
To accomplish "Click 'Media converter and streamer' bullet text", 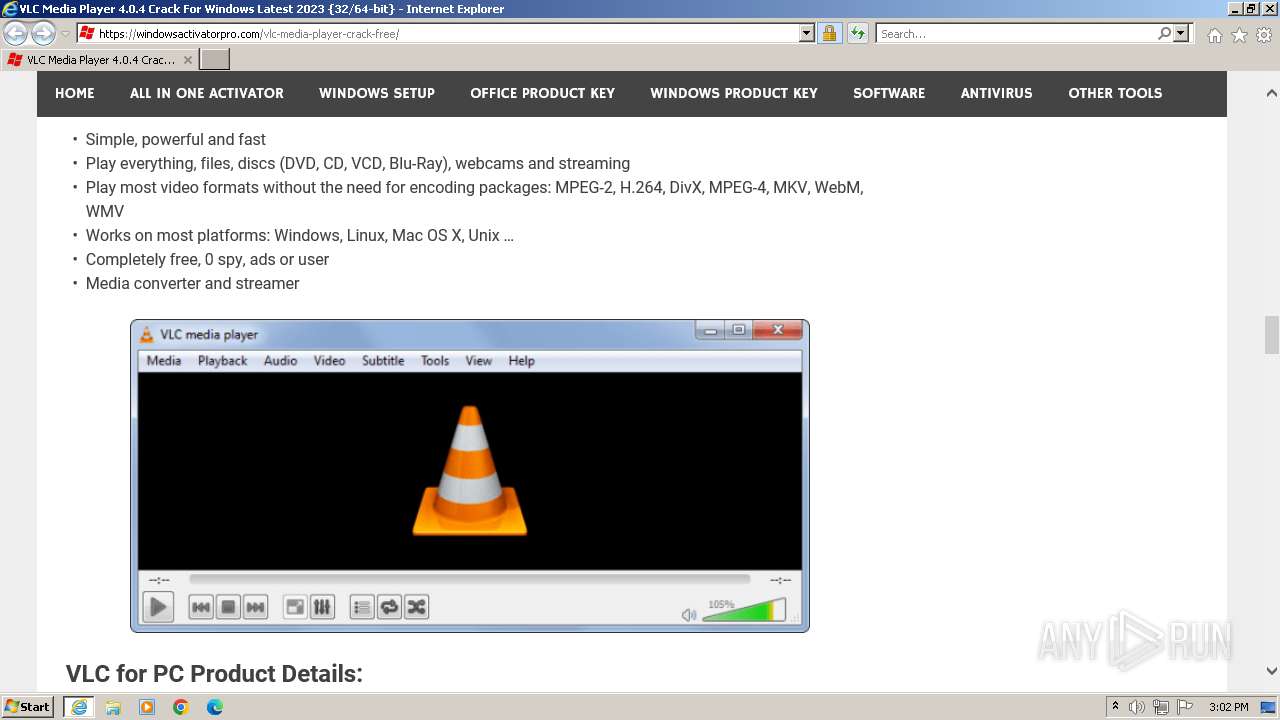I will coord(193,284).
